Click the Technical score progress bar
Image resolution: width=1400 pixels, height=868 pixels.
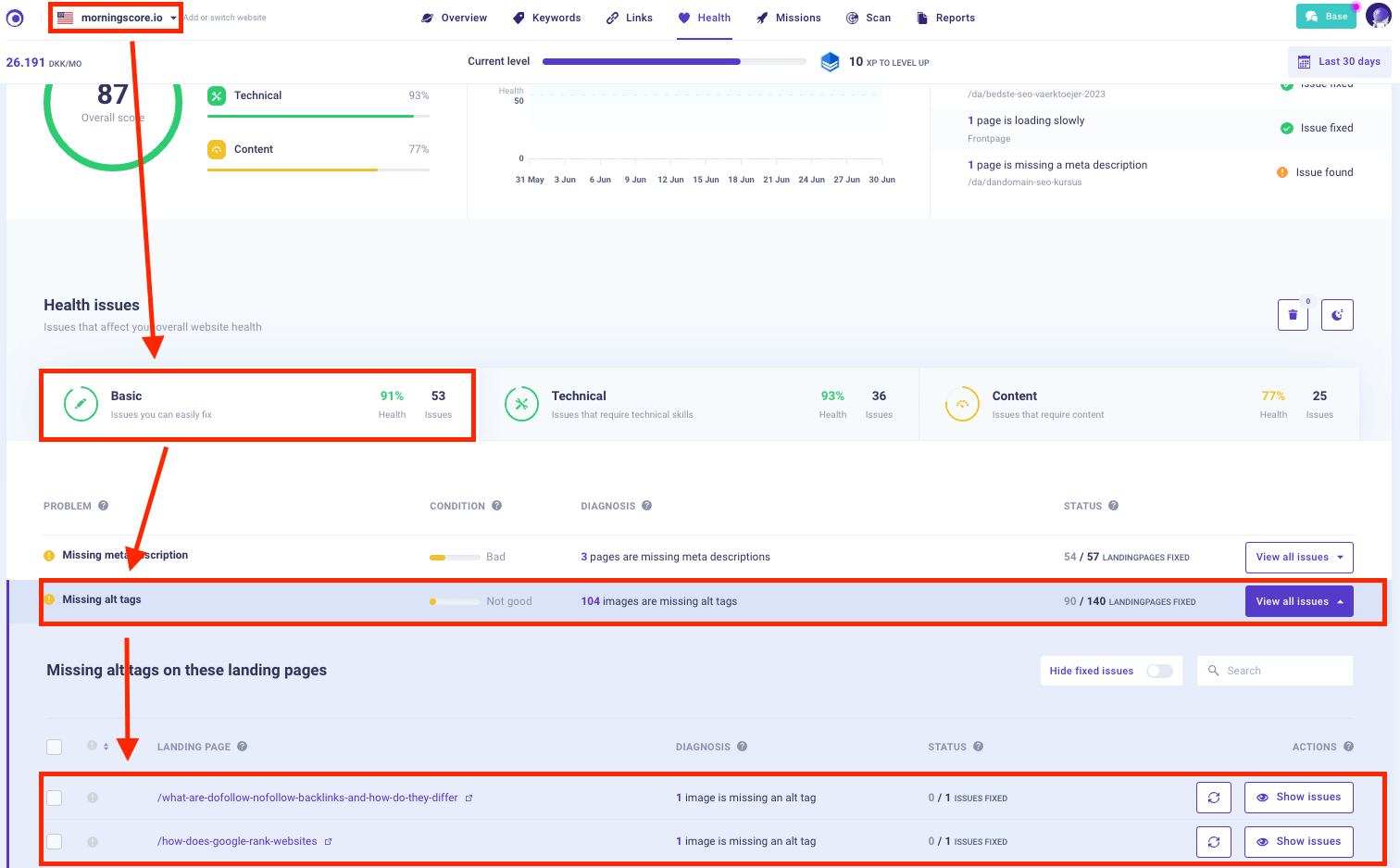319,116
